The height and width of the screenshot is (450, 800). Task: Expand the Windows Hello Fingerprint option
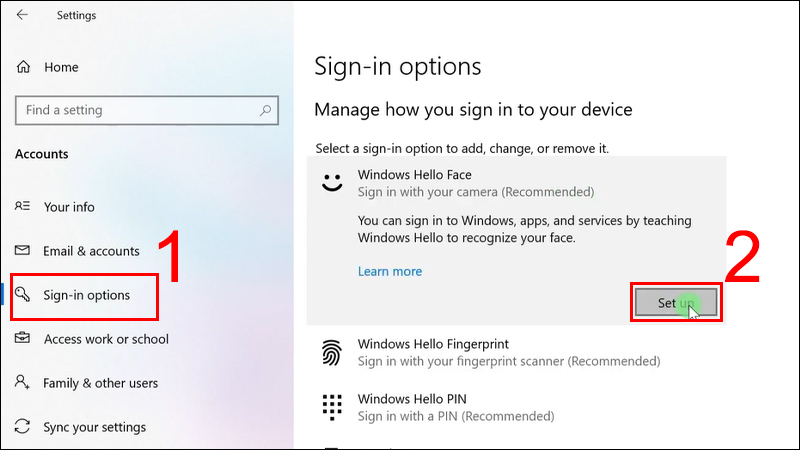pyautogui.click(x=500, y=352)
